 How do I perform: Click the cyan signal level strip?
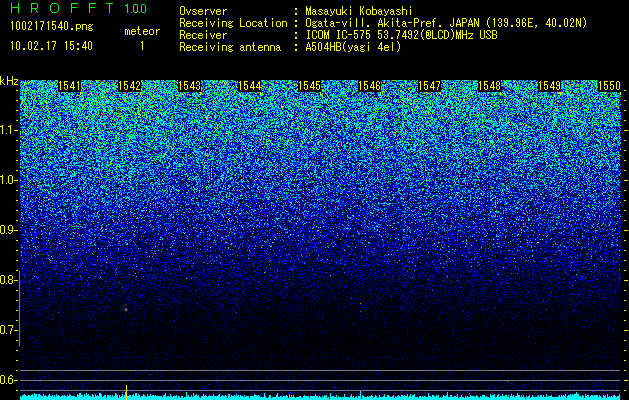point(320,397)
